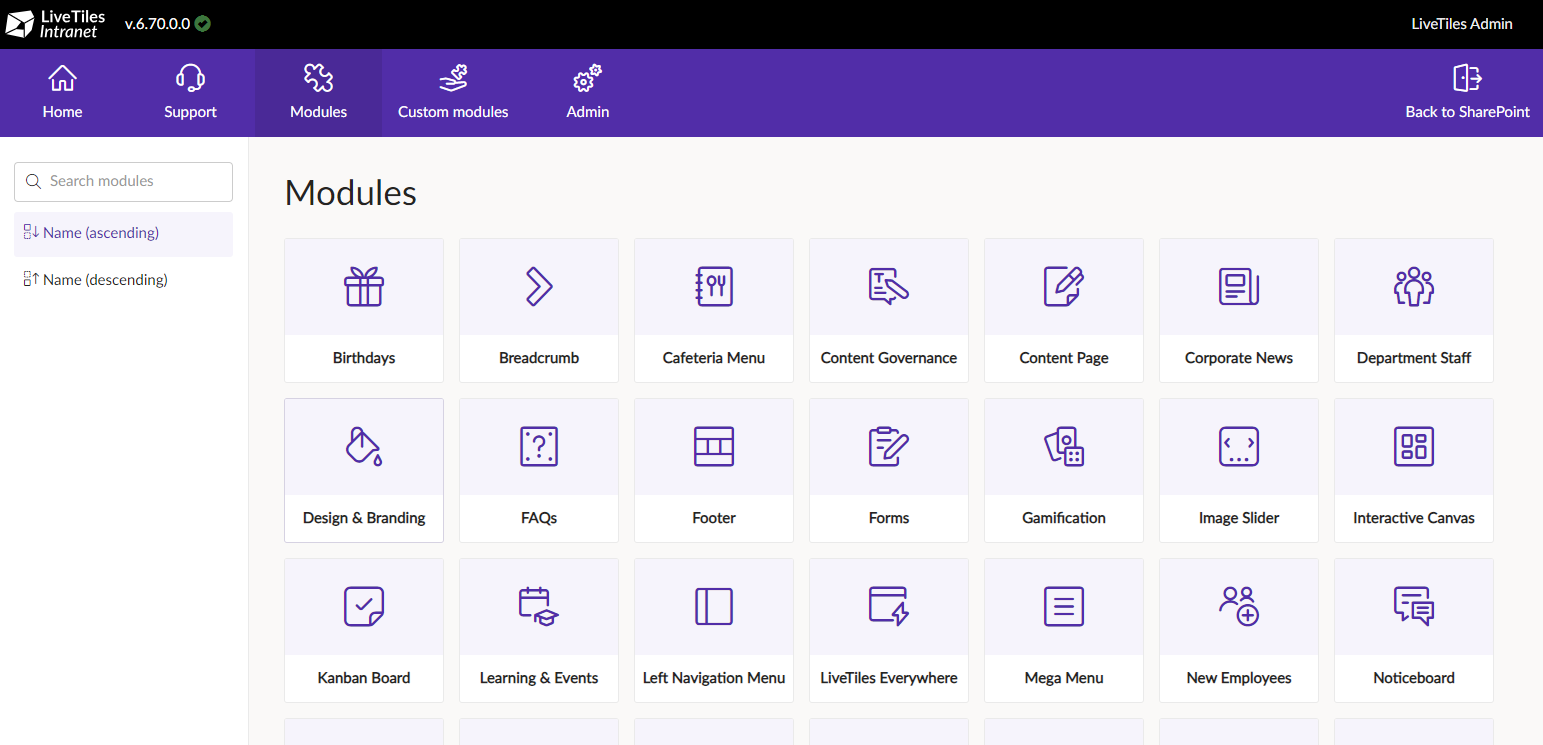This screenshot has width=1543, height=745.
Task: Click the Design & Branding paint bucket icon
Action: (364, 447)
